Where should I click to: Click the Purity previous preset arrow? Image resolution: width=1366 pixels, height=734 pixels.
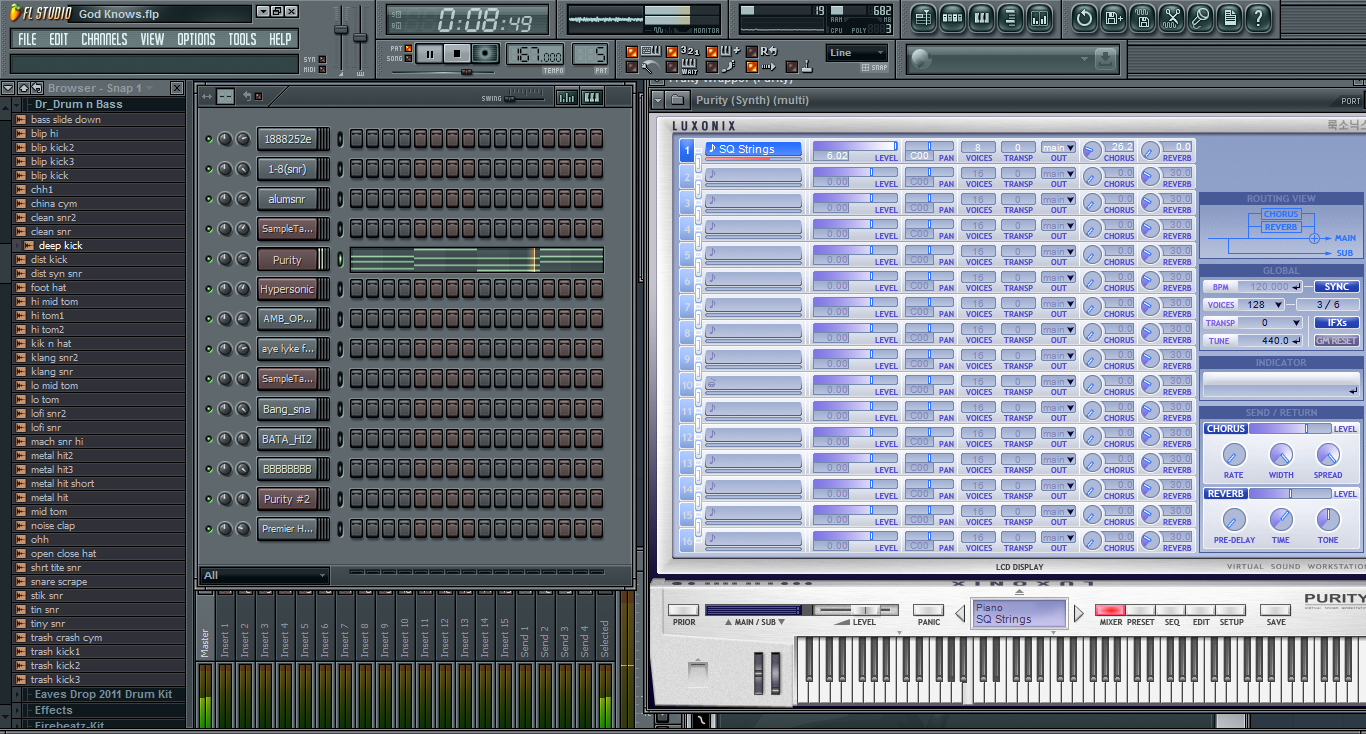(960, 613)
